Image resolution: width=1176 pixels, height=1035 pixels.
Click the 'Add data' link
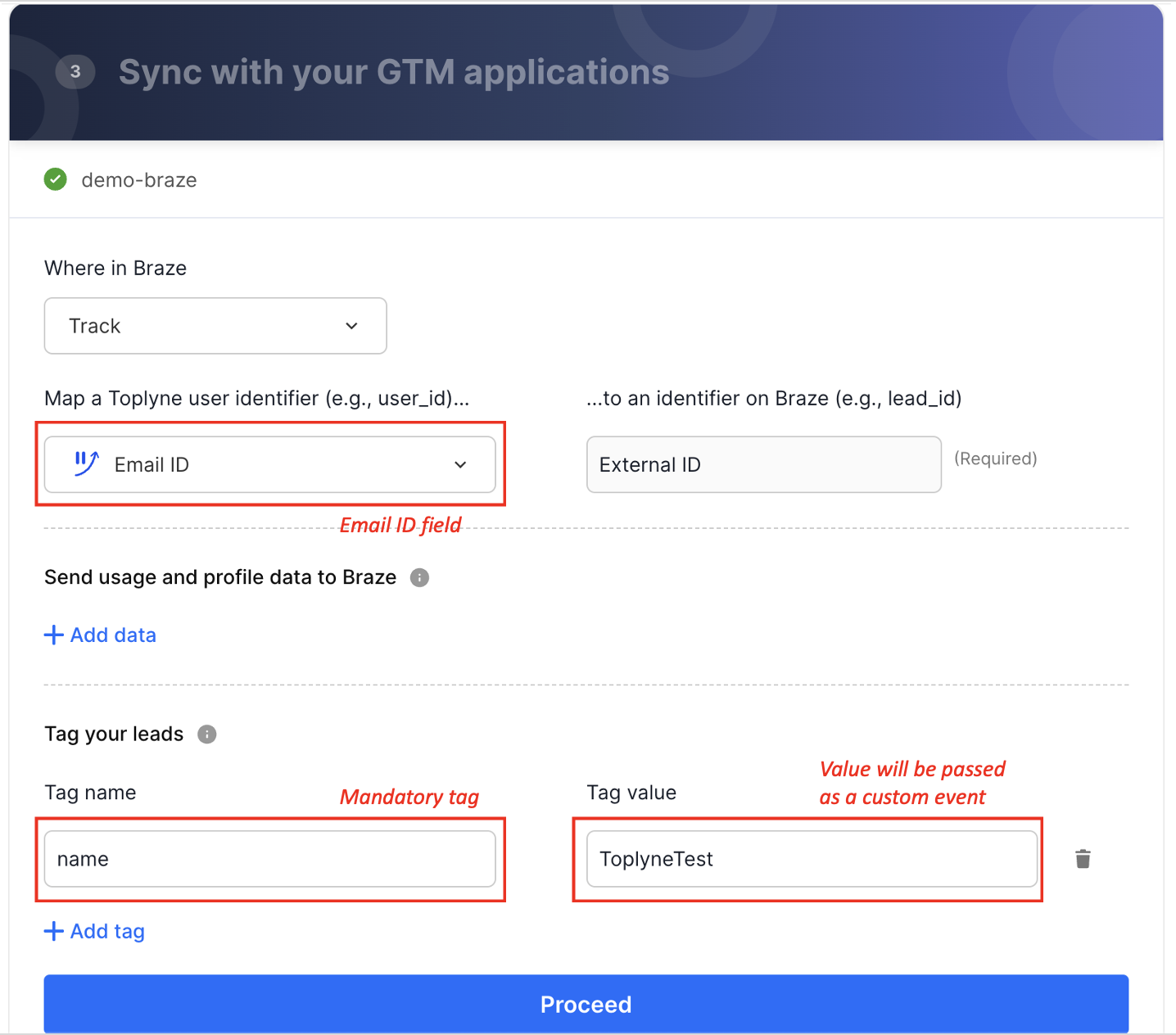(100, 635)
